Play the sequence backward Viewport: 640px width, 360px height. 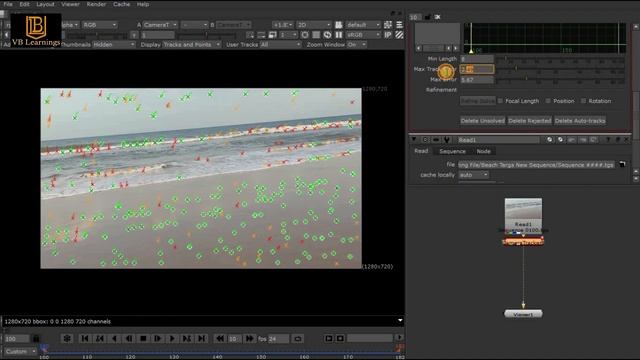pos(115,338)
